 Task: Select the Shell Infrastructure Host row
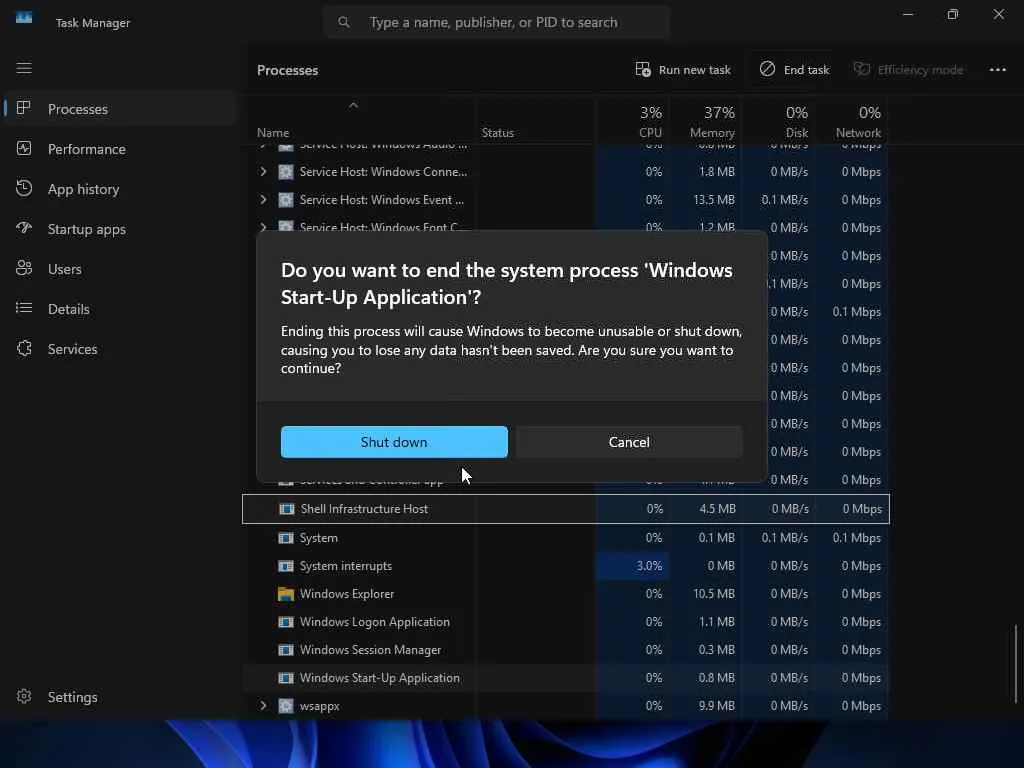coord(566,509)
